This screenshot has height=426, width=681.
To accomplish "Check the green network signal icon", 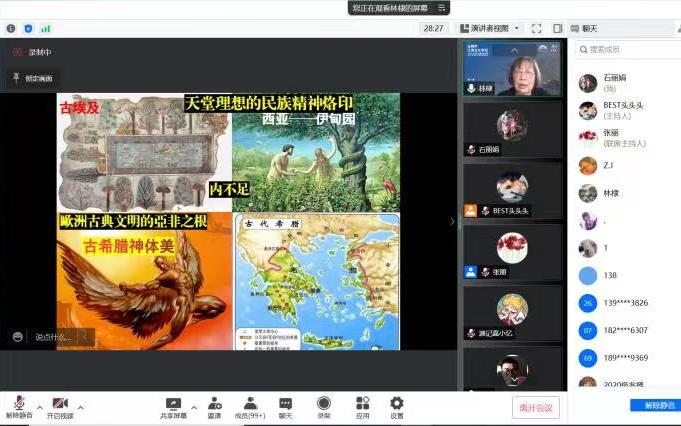I will pos(46,29).
